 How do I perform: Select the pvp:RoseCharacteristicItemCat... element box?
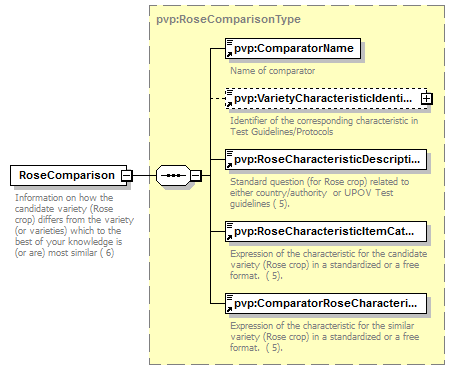click(x=326, y=231)
